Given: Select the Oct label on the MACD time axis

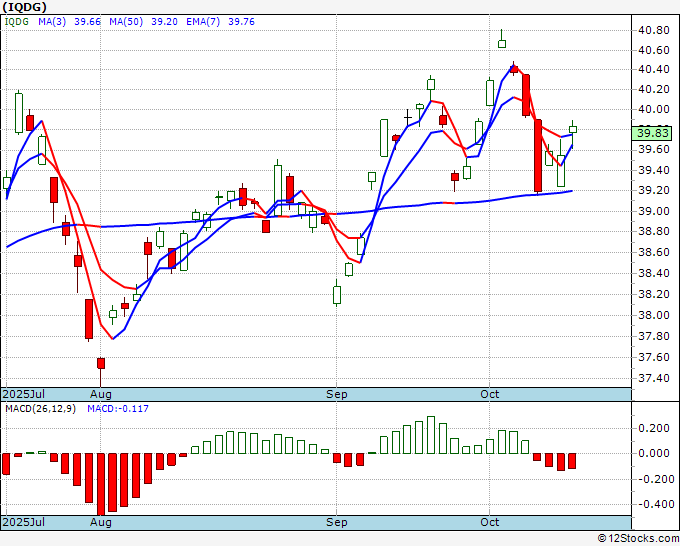Looking at the screenshot, I should click(490, 522).
